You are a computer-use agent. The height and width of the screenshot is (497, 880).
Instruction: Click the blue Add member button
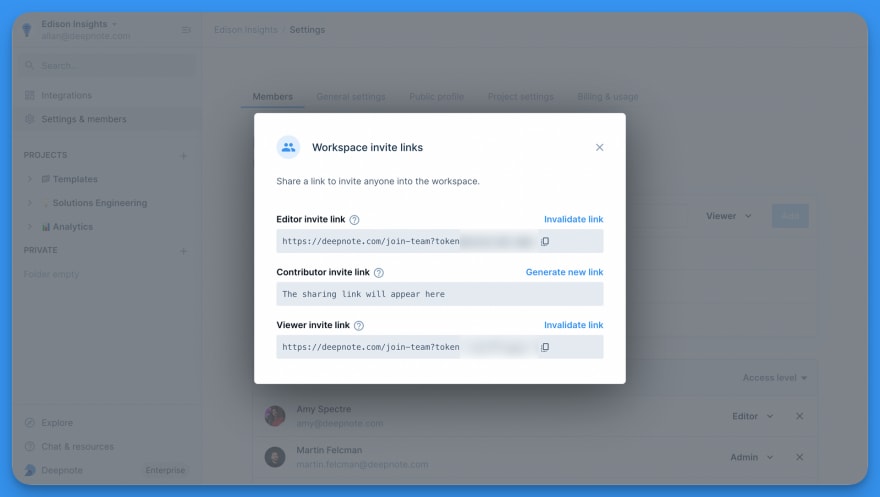790,216
